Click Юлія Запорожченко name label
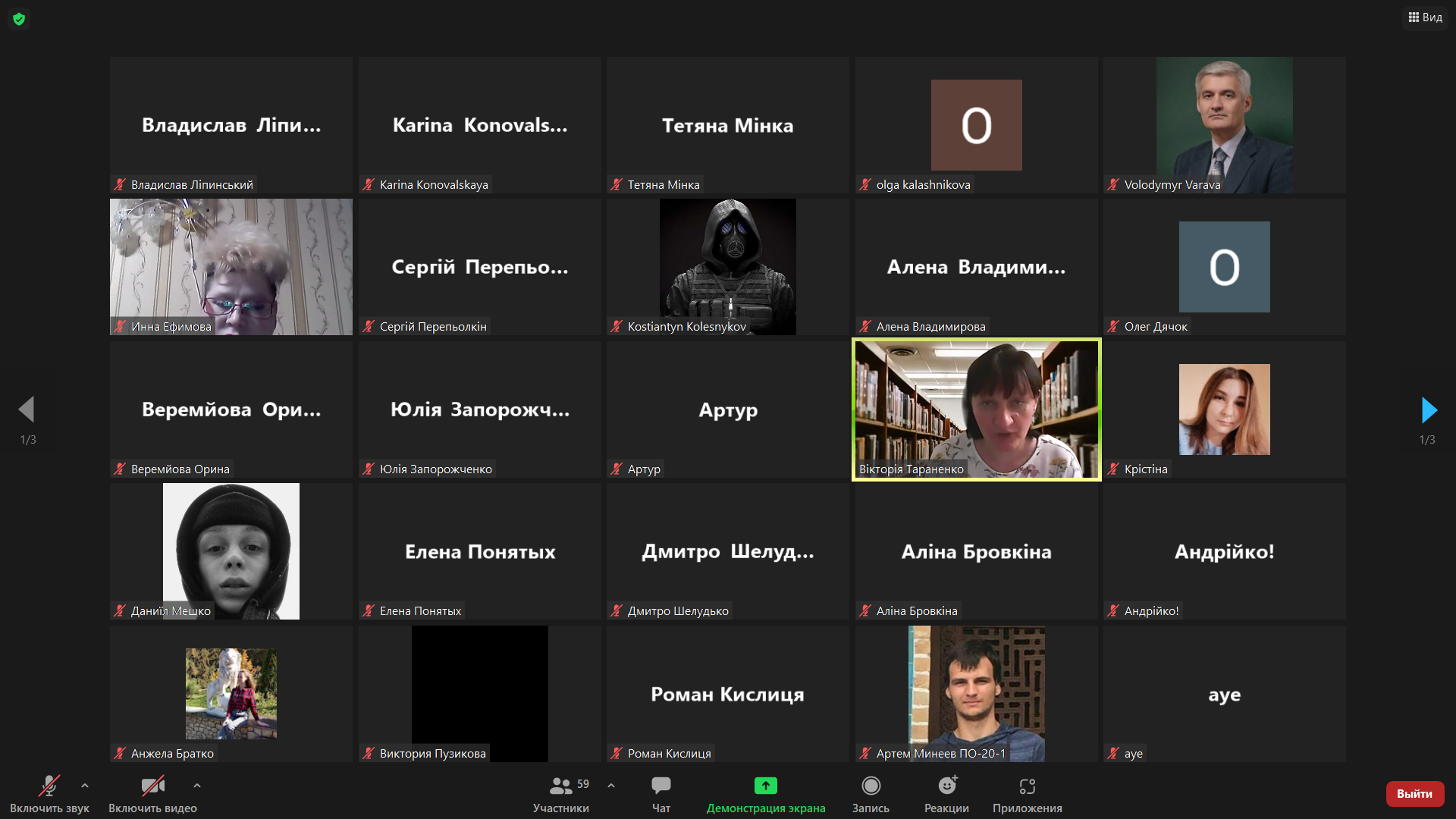The width and height of the screenshot is (1456, 819). point(436,469)
